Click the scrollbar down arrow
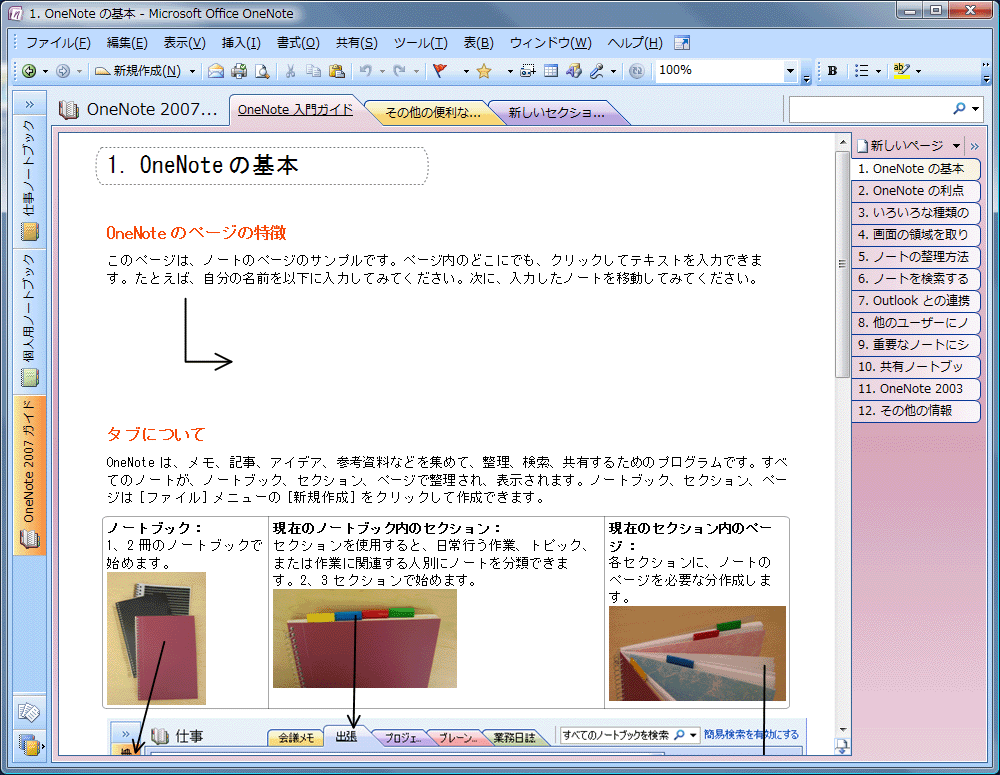1000x775 pixels. point(842,730)
